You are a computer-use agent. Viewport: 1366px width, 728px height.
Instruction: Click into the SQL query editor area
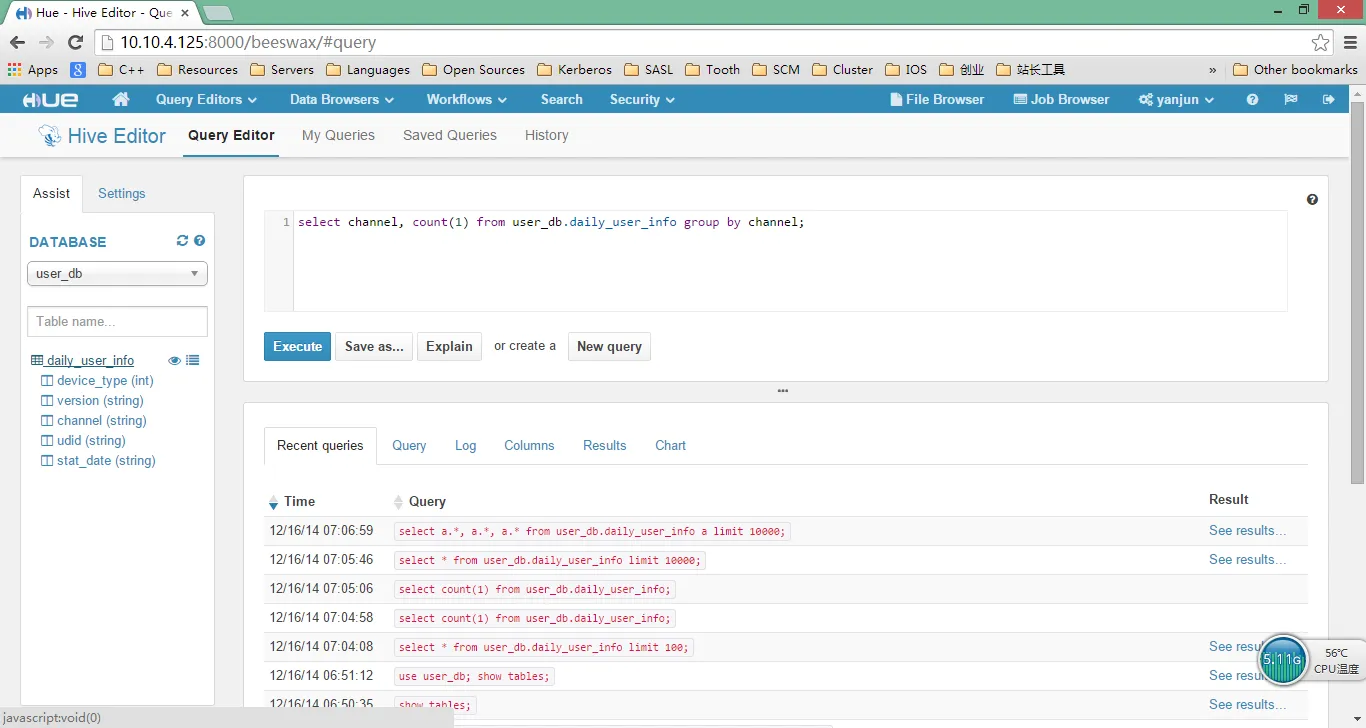pyautogui.click(x=790, y=261)
